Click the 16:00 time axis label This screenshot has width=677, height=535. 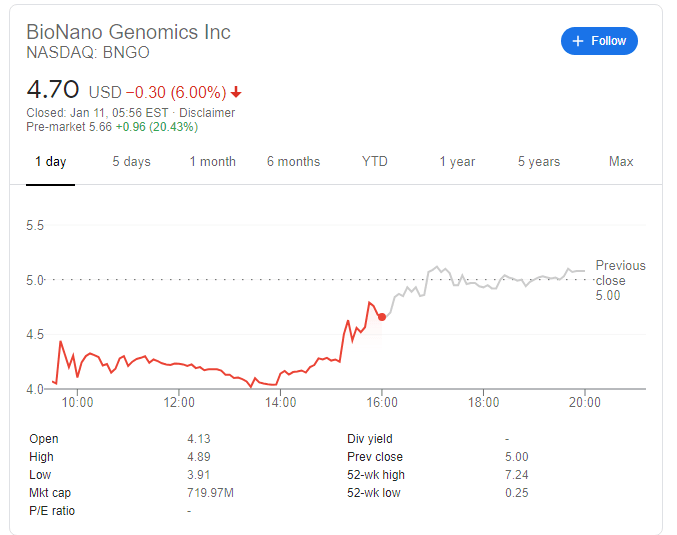[x=382, y=403]
